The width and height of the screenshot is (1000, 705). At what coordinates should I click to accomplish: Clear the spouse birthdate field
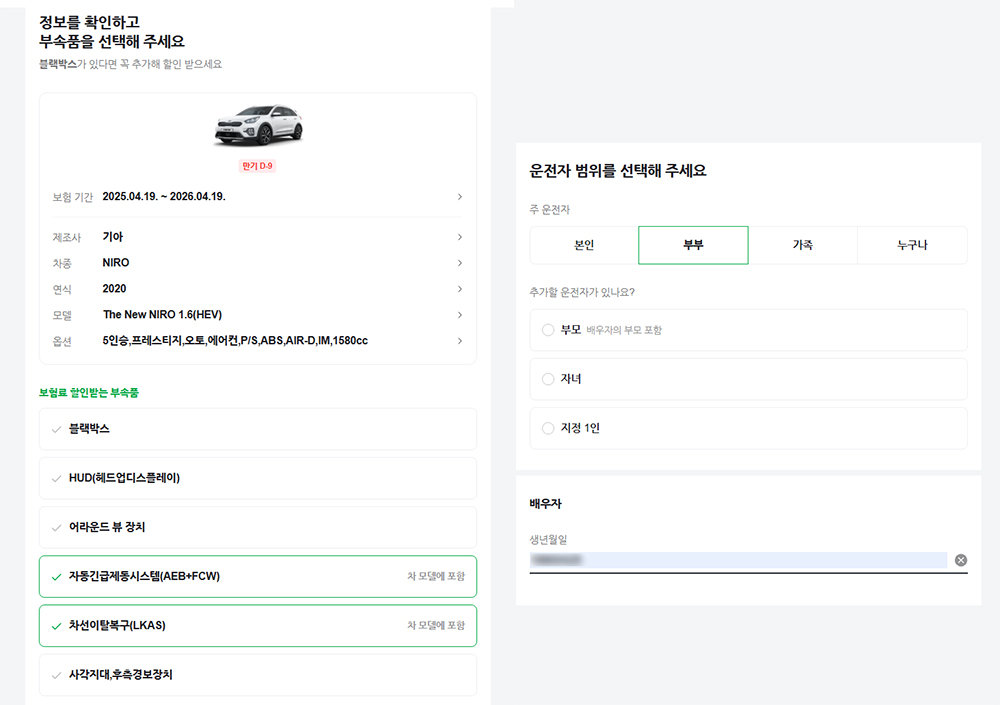pyautogui.click(x=960, y=560)
